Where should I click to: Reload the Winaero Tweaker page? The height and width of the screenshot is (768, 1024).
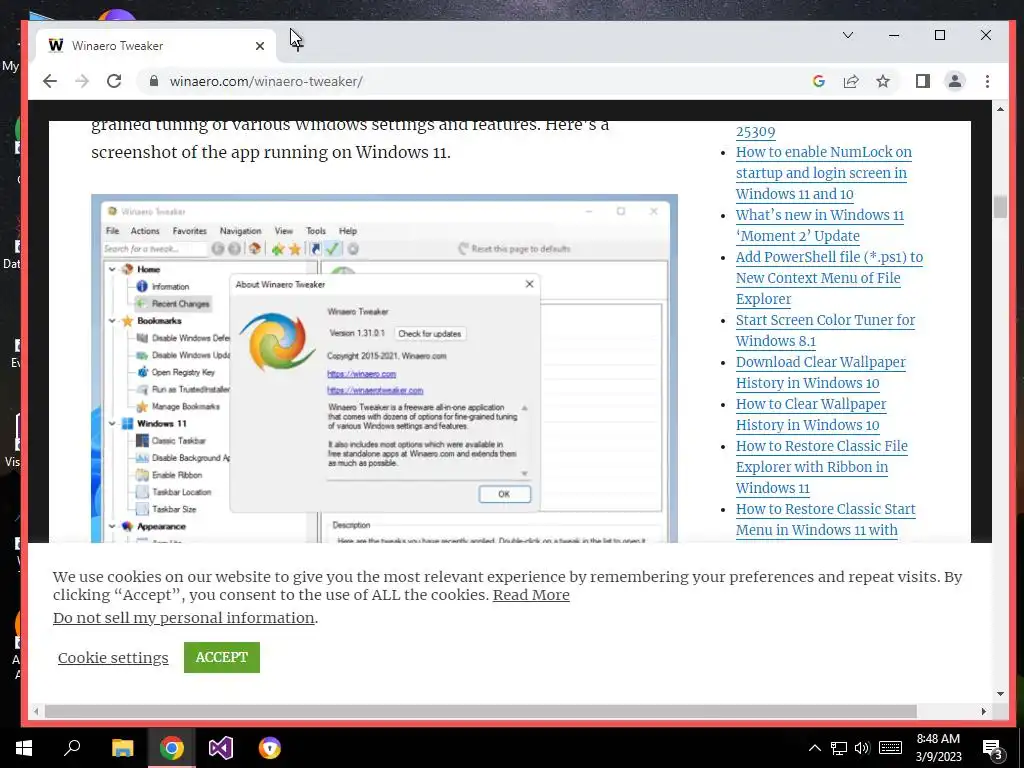pos(114,81)
